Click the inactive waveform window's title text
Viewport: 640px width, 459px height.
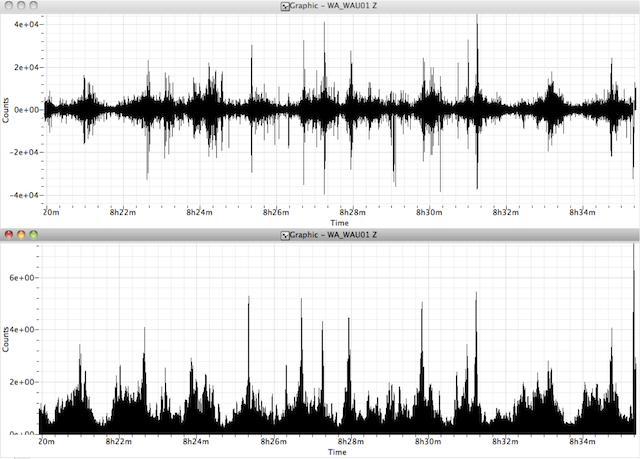[333, 7]
